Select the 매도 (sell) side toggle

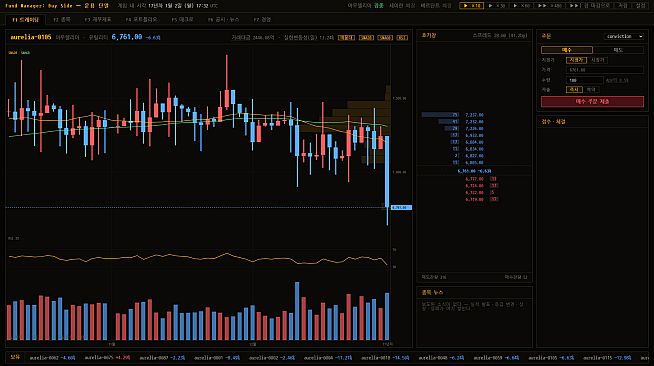click(x=618, y=50)
